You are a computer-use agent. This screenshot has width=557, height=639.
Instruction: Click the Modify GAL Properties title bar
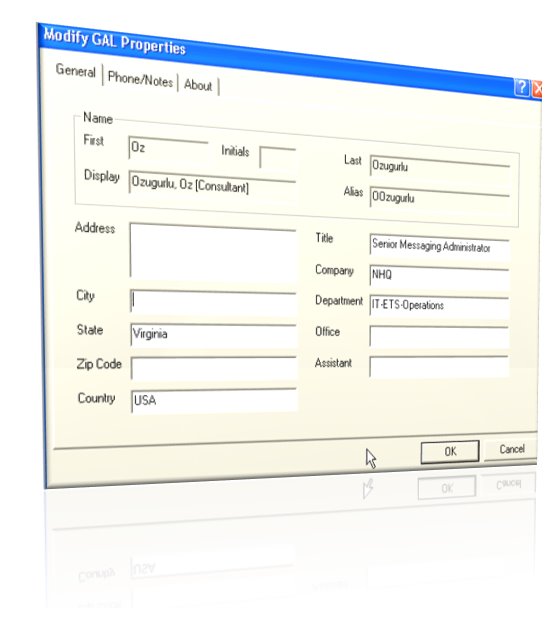click(277, 61)
